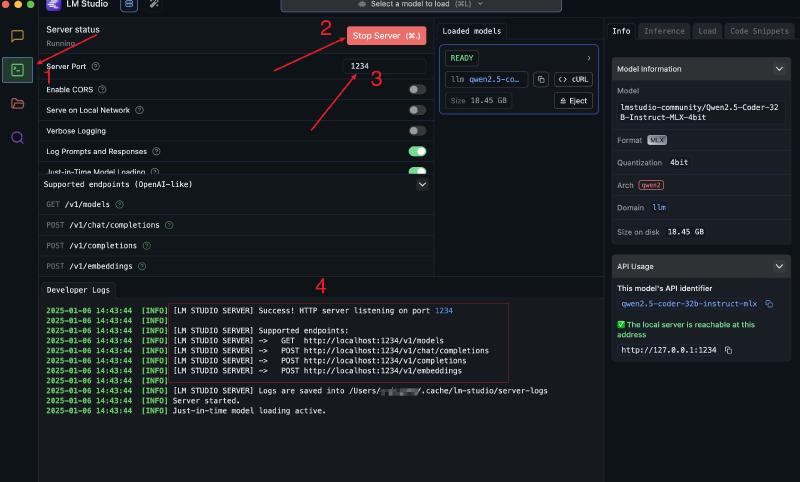Click the qwen2.5-coder-32b-instruct-mlx API identifier
Screen dimensions: 800x482
point(689,304)
